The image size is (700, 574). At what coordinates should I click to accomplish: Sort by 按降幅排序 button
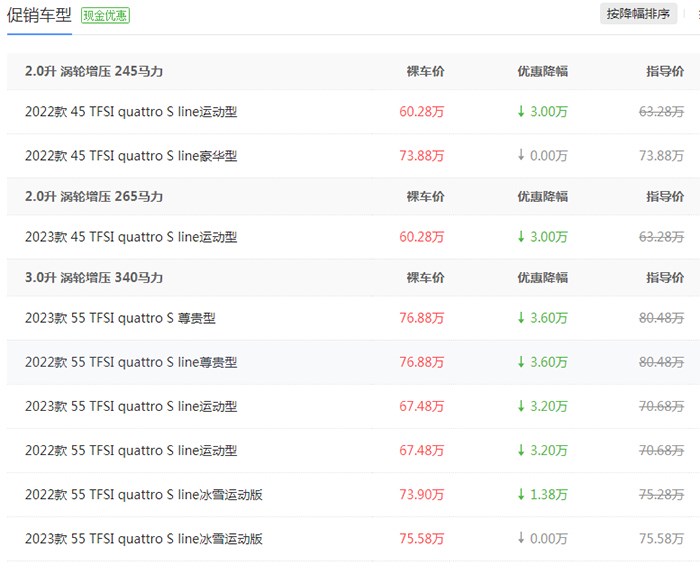(638, 14)
